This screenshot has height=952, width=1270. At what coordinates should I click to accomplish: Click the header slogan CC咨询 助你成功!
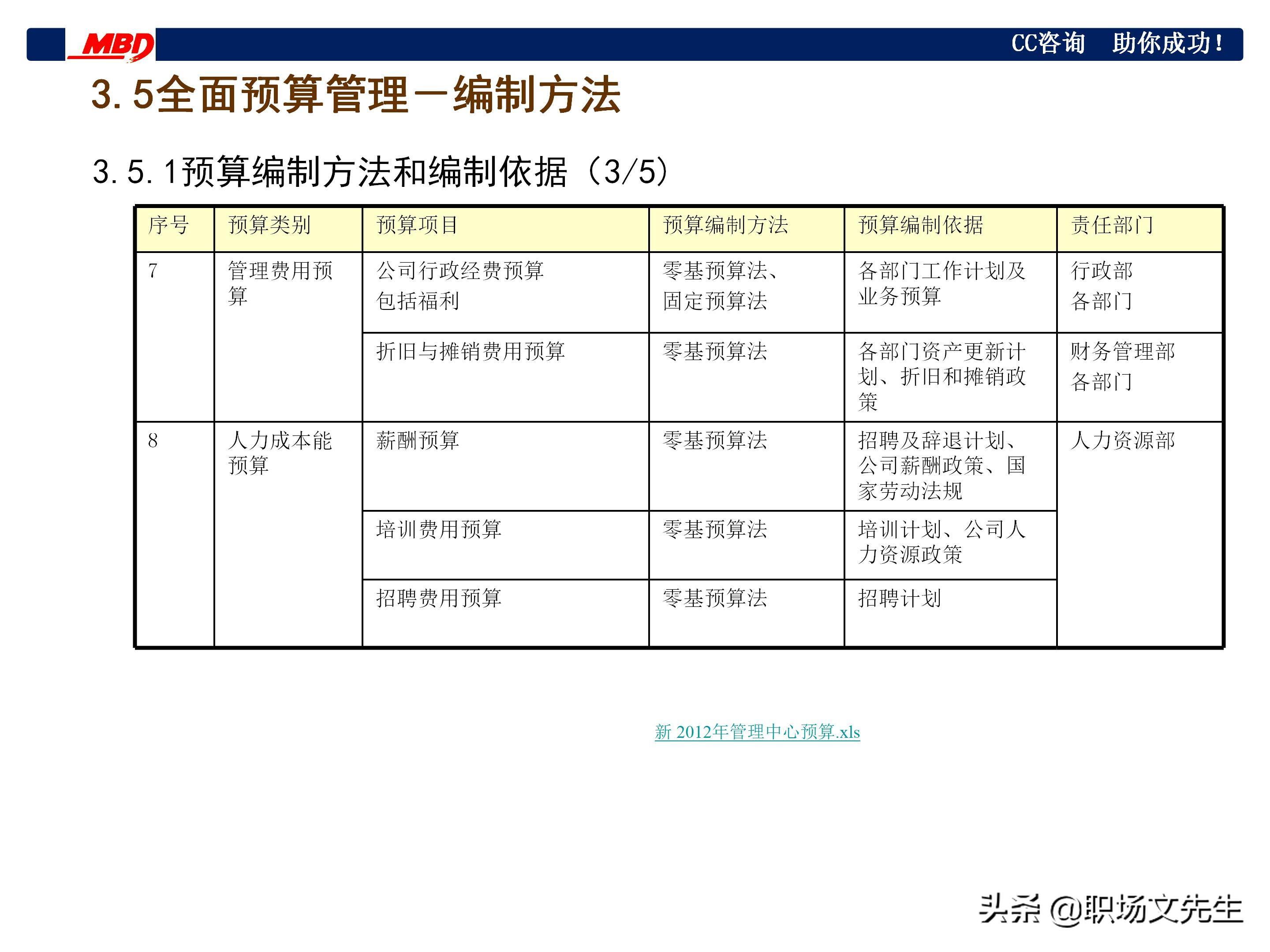pyautogui.click(x=1117, y=44)
